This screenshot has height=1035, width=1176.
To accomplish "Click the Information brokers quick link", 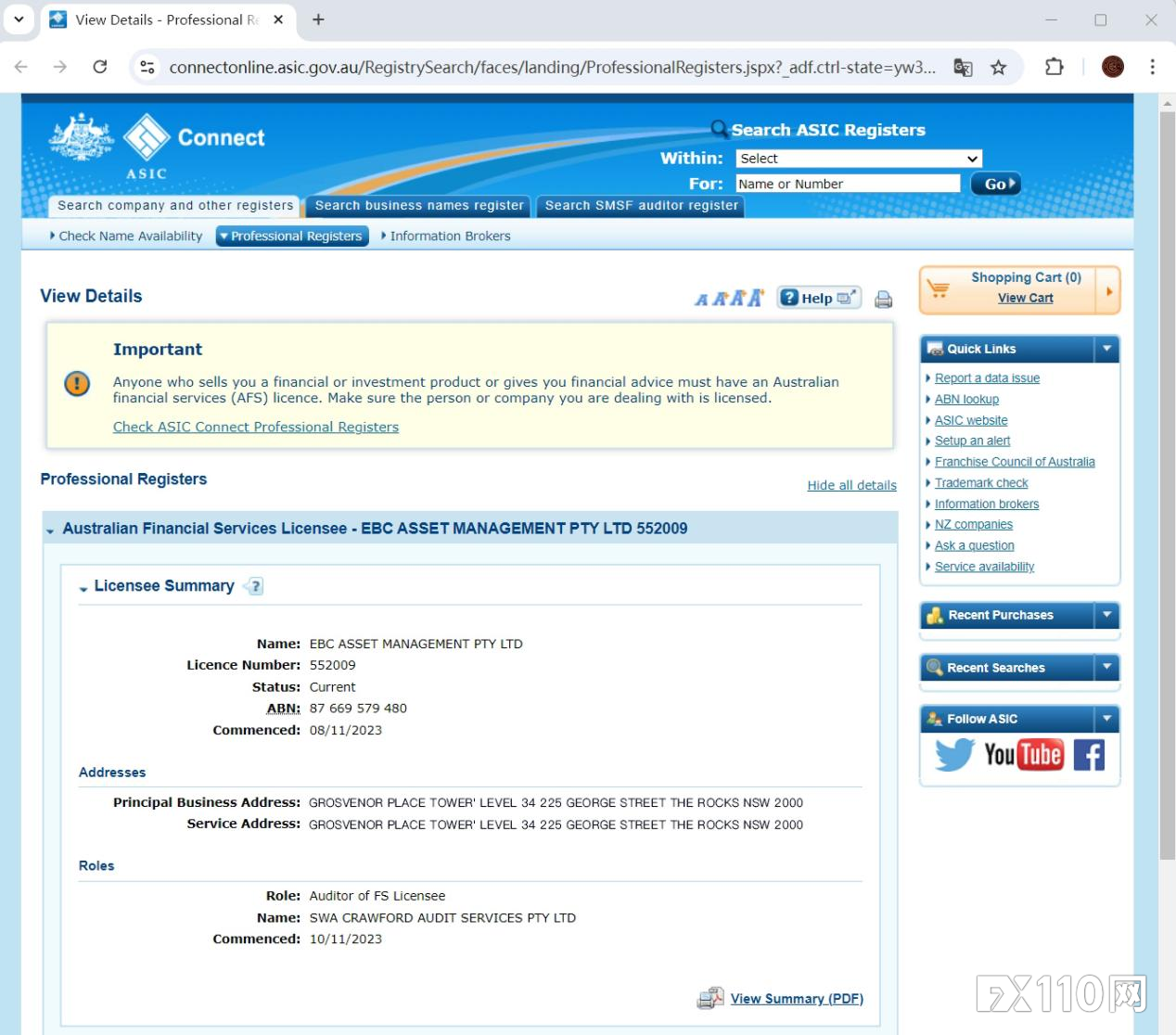I will point(987,505).
